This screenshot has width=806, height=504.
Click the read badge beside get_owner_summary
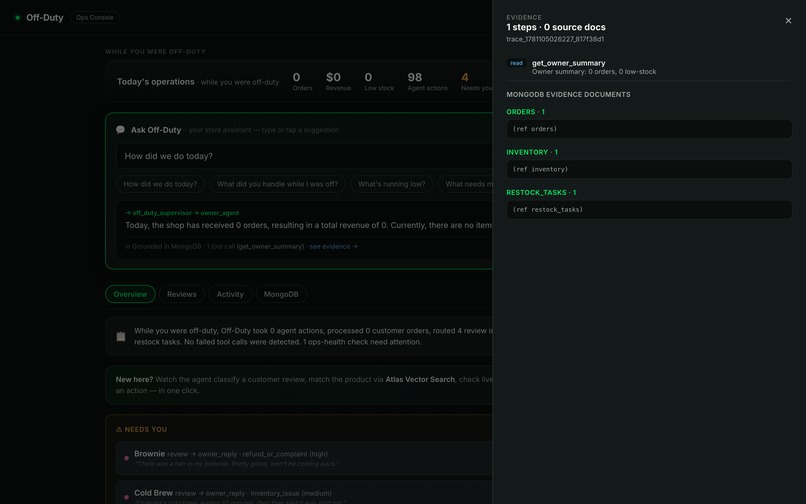[x=516, y=63]
